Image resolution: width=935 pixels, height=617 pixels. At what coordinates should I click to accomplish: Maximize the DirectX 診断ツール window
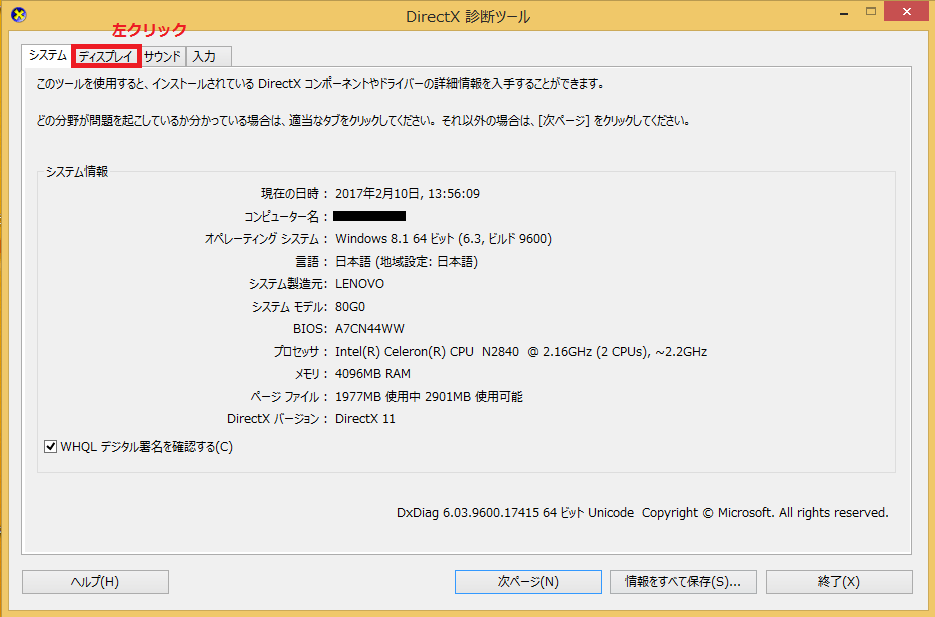(871, 12)
